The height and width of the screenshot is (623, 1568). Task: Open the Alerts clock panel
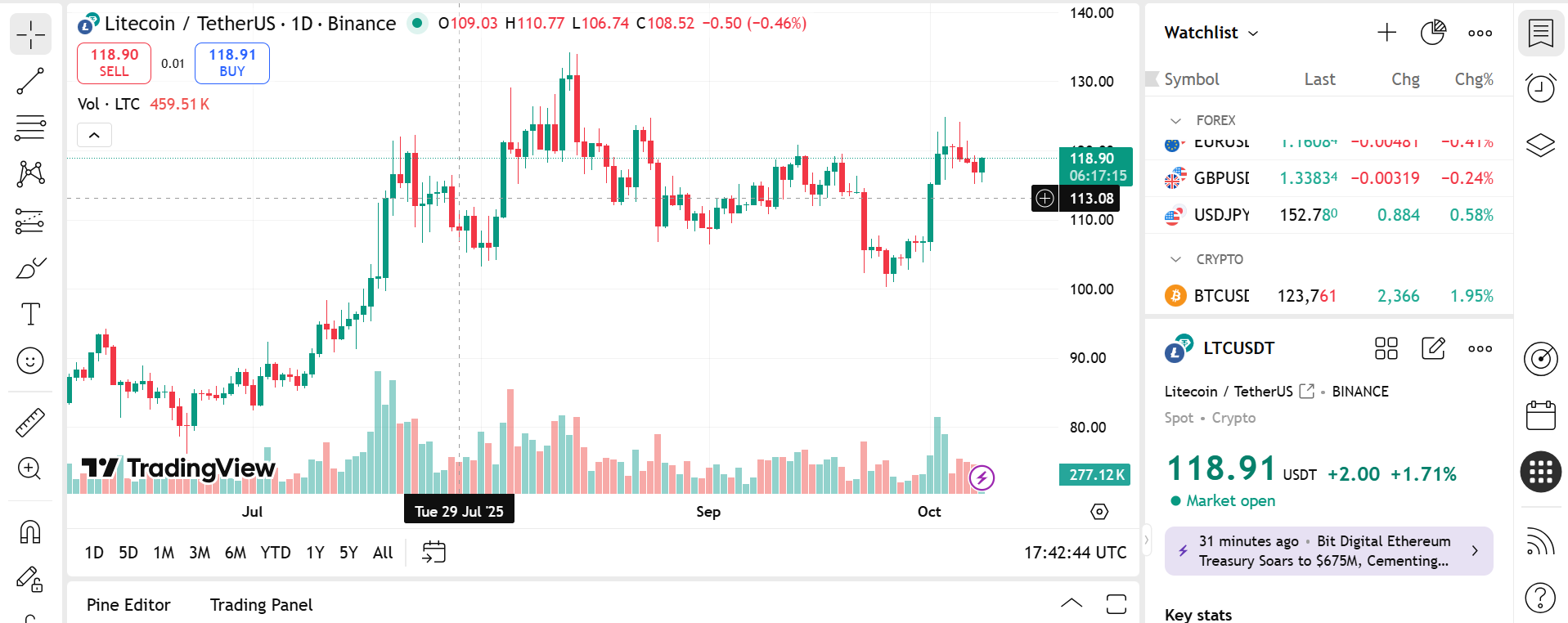click(x=1540, y=87)
